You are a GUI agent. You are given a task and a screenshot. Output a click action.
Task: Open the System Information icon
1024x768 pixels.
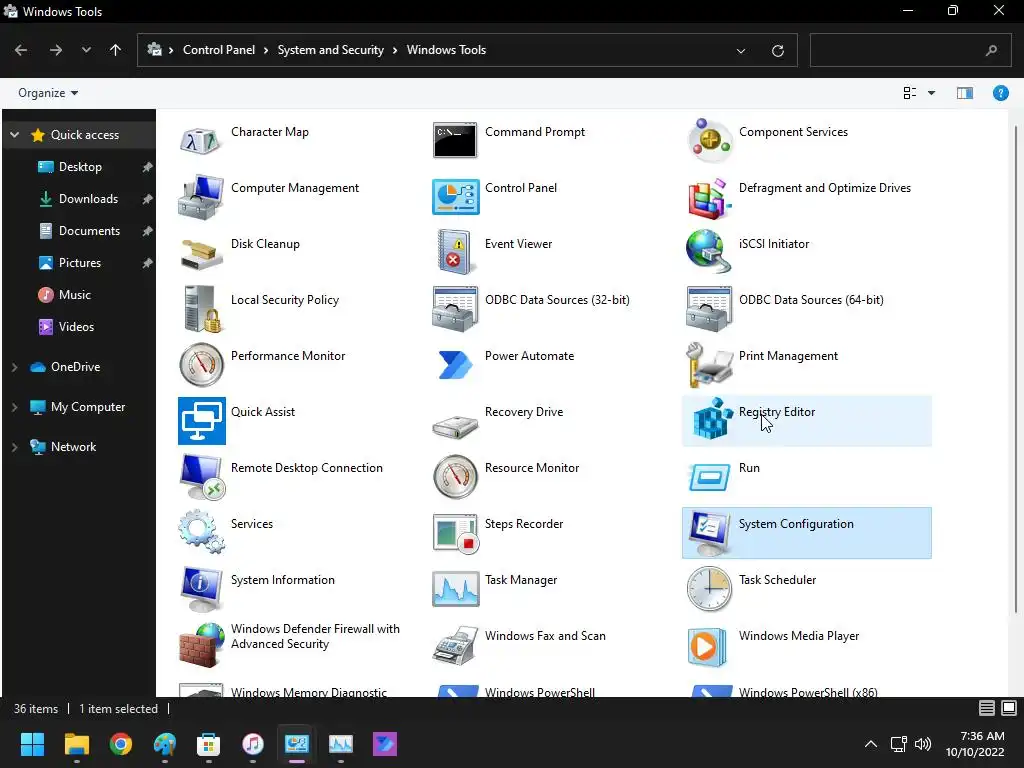click(201, 588)
